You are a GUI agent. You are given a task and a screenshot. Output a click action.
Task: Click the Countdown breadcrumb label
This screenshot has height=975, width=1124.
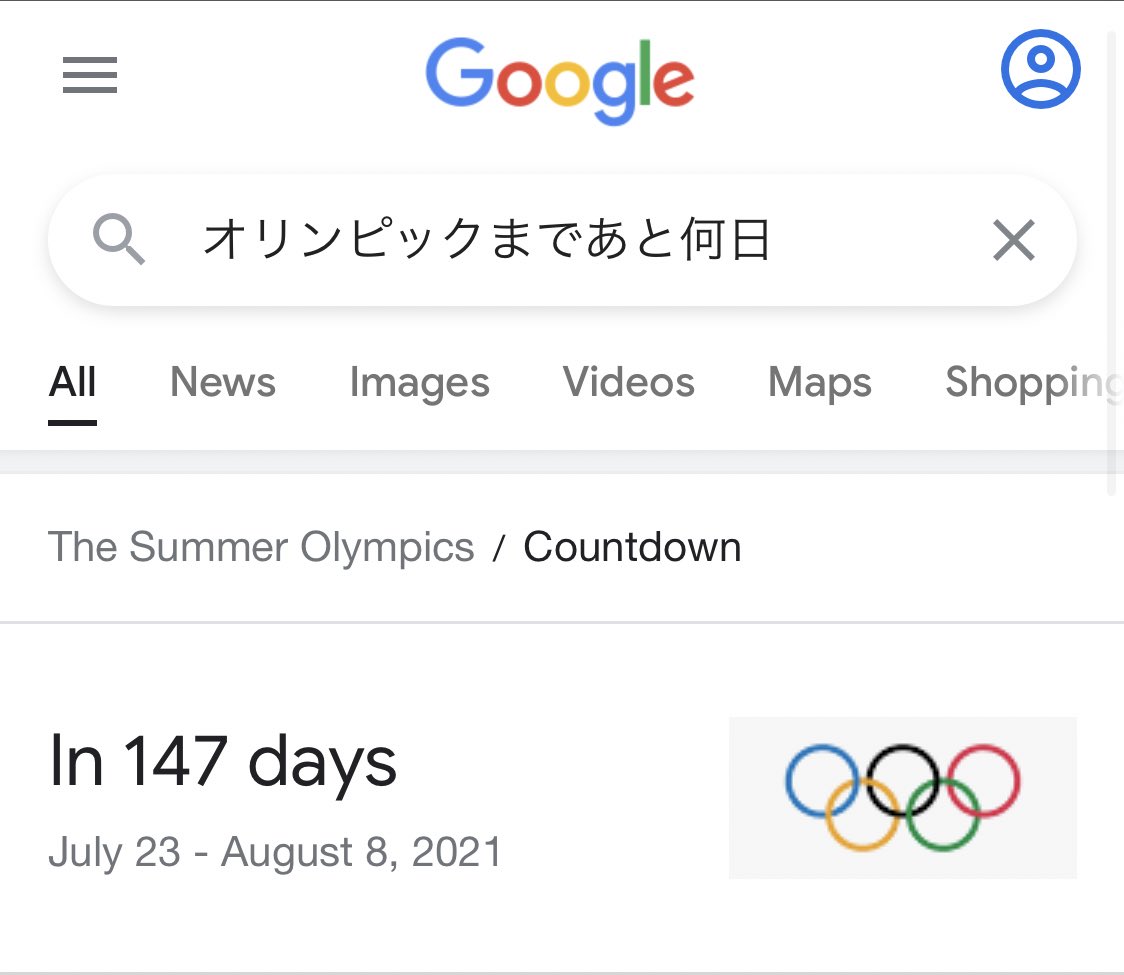(632, 547)
